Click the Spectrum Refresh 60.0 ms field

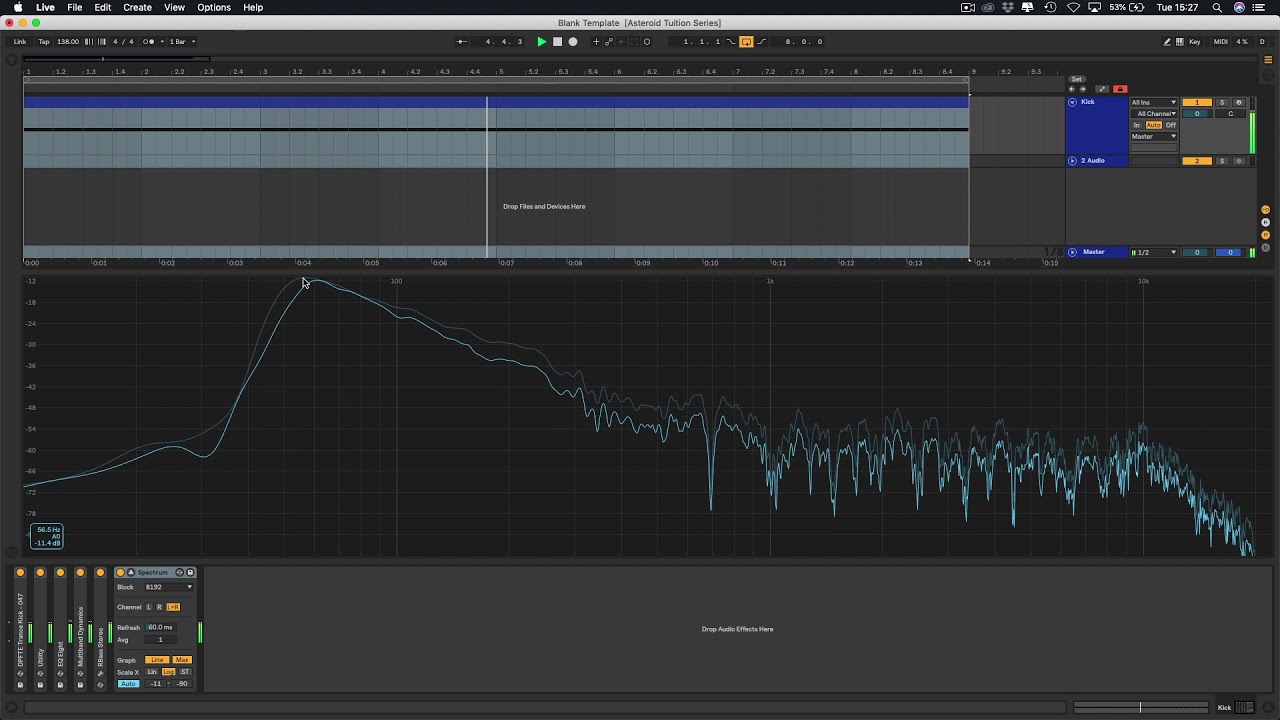(x=160, y=627)
